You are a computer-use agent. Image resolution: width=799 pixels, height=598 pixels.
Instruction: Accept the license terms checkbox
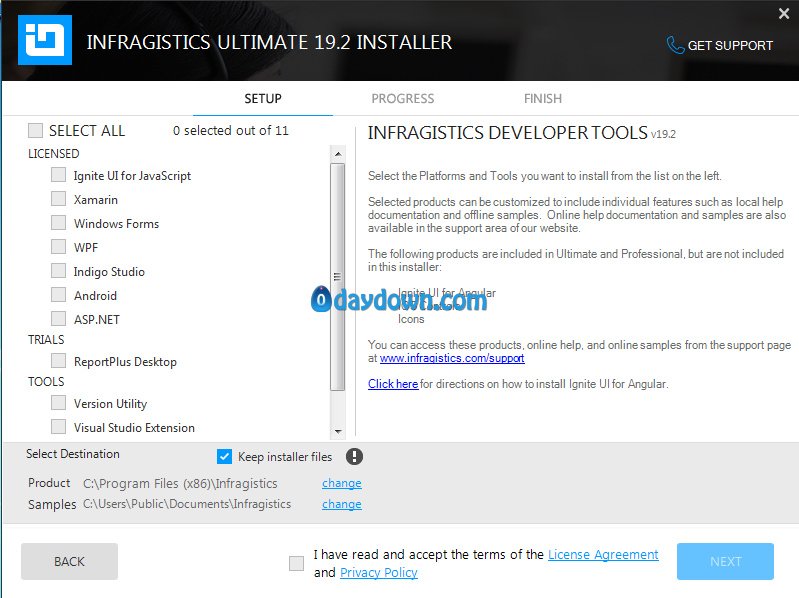click(296, 563)
